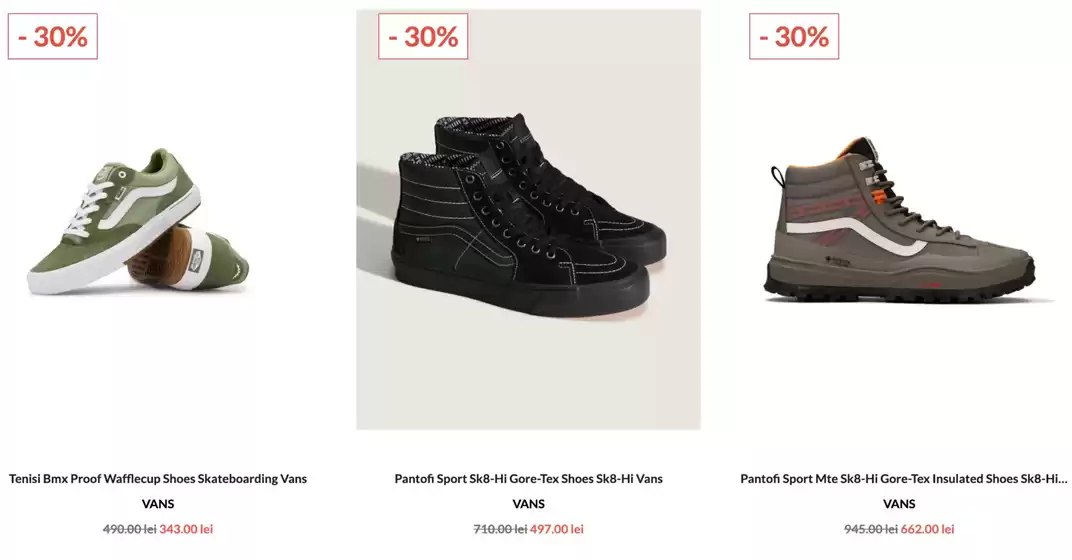This screenshot has height=560, width=1072.
Task: Open Pantofi Sport Mte Sk8-Hi Gore-Tex Insulated title
Action: click(x=903, y=479)
